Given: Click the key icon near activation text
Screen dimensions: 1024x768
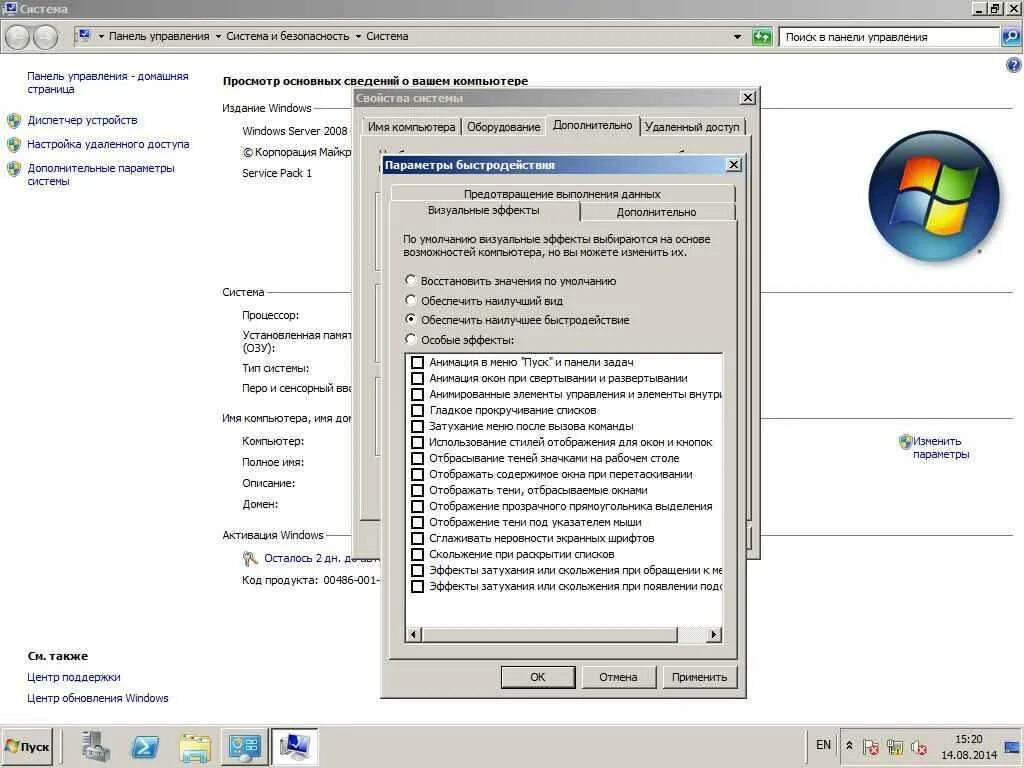Looking at the screenshot, I should pyautogui.click(x=250, y=558).
